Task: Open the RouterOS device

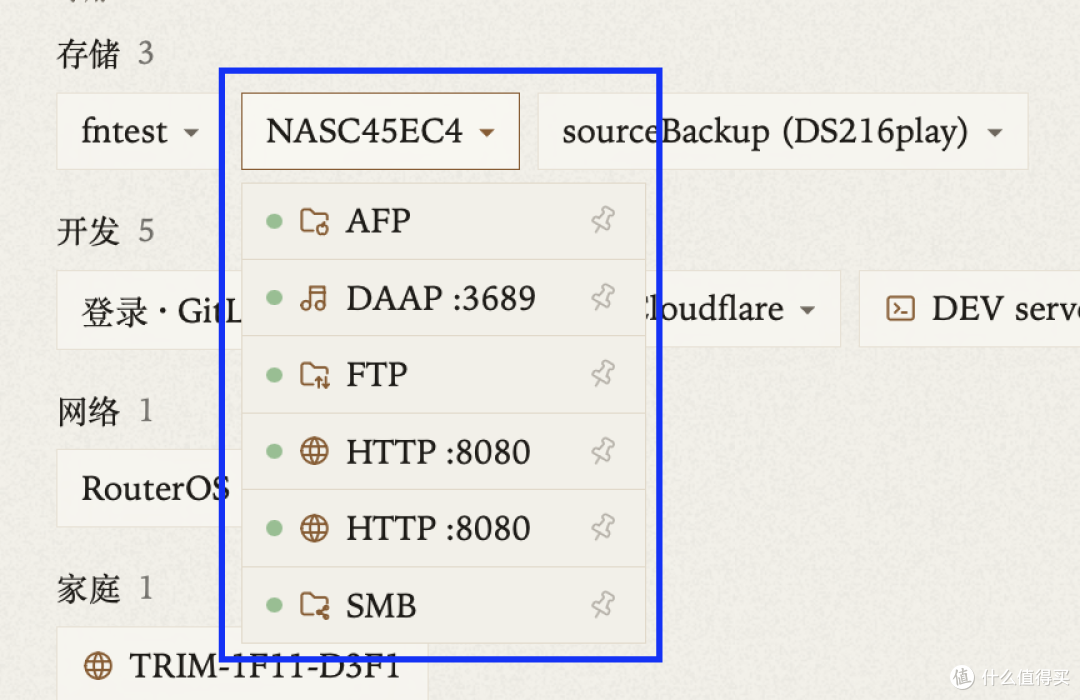Action: (149, 488)
